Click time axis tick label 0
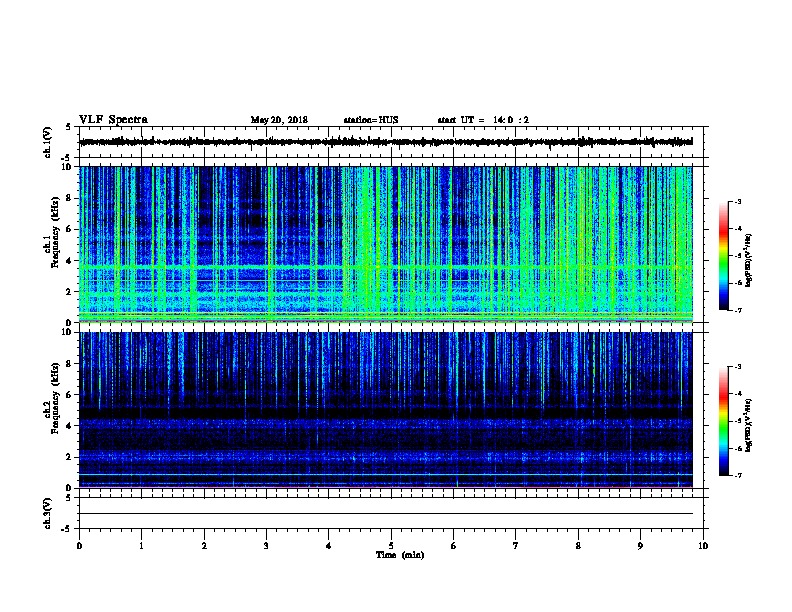Image resolution: width=792 pixels, height=612 pixels. point(79,546)
